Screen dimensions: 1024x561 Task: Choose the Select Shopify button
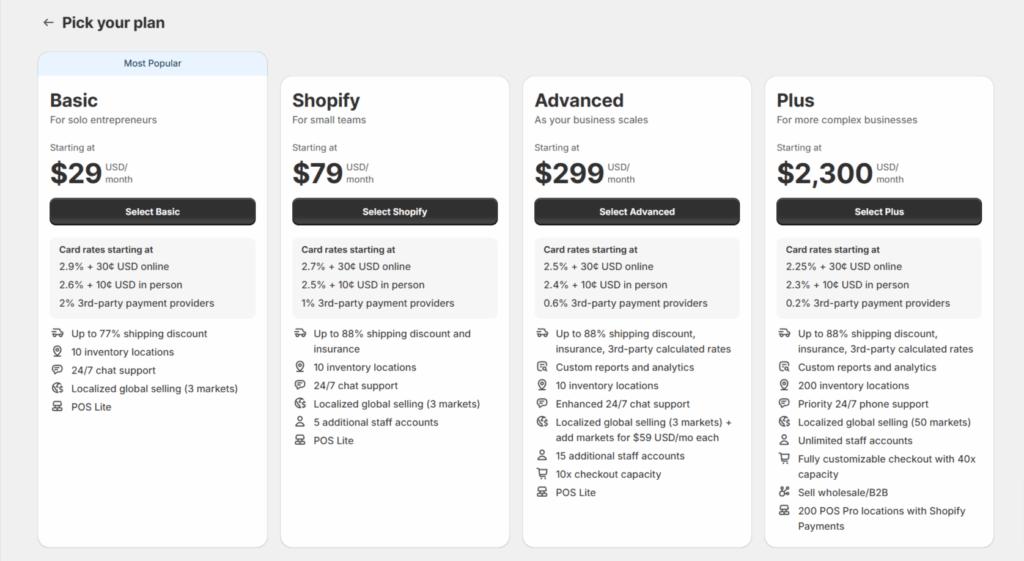click(394, 212)
